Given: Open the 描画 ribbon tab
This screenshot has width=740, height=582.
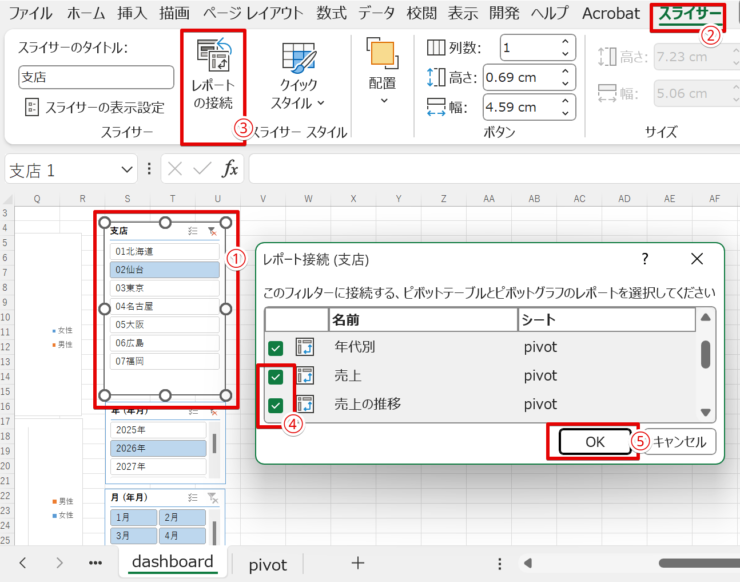Looking at the screenshot, I should coord(175,13).
